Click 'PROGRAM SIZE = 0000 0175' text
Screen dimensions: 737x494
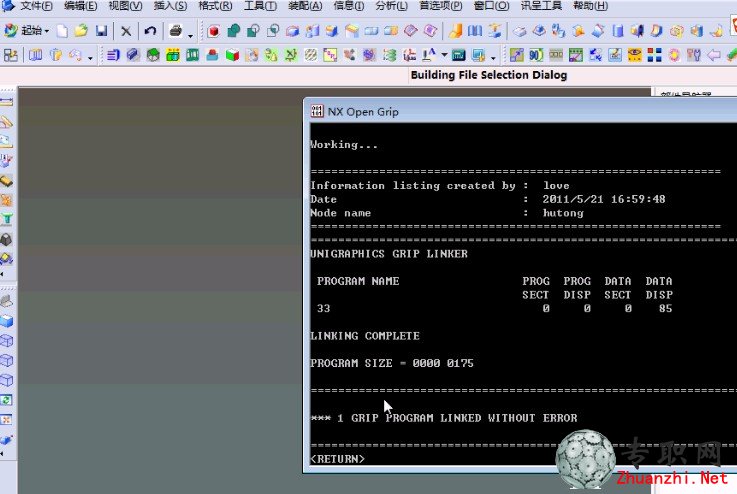(x=392, y=363)
